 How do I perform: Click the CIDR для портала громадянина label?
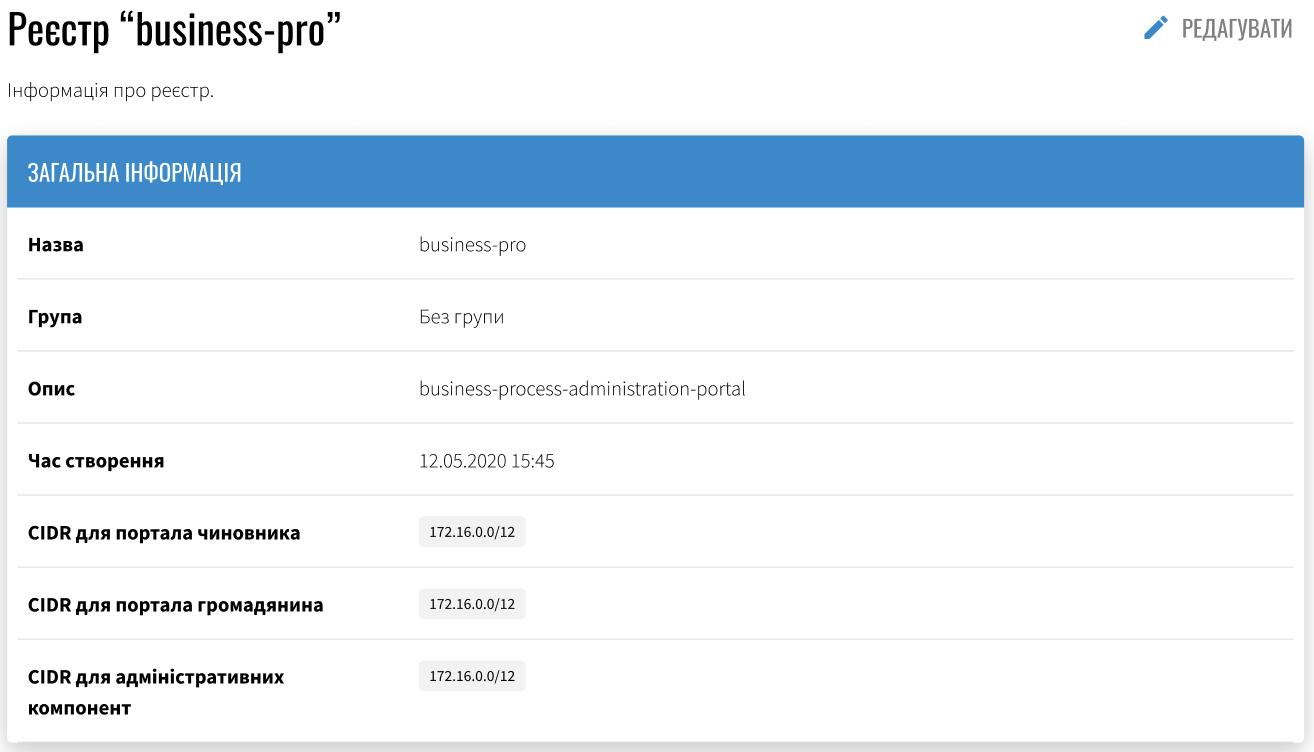pyautogui.click(x=175, y=605)
